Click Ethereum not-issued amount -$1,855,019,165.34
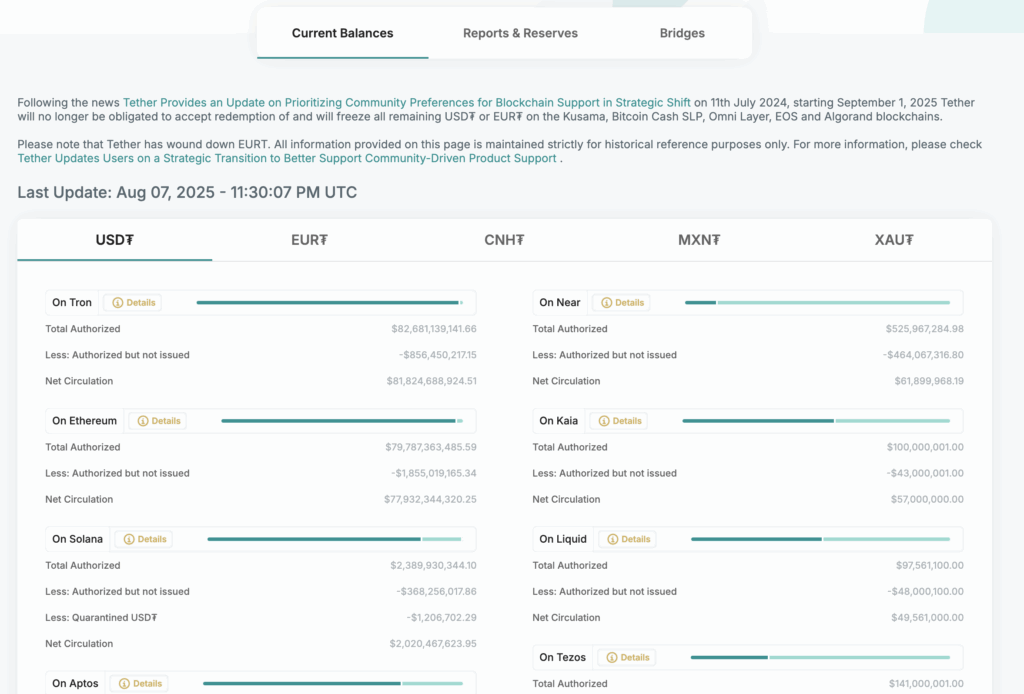1024x694 pixels. (434, 473)
